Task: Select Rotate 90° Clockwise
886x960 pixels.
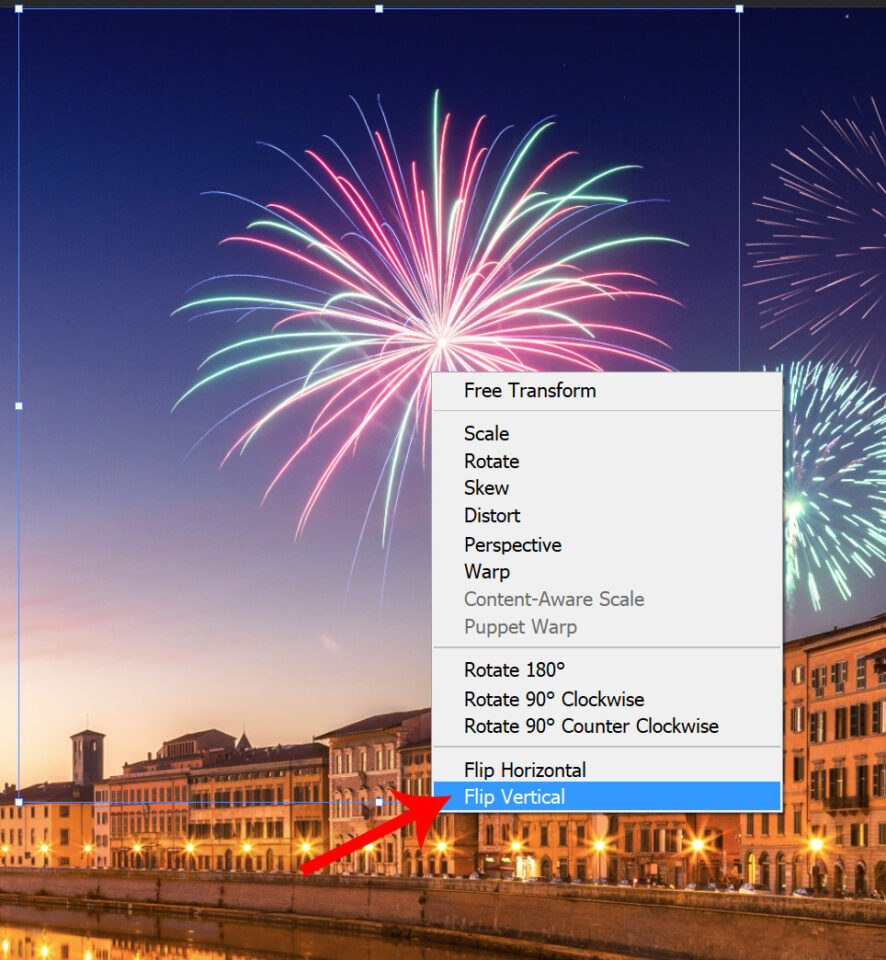Action: 553,699
